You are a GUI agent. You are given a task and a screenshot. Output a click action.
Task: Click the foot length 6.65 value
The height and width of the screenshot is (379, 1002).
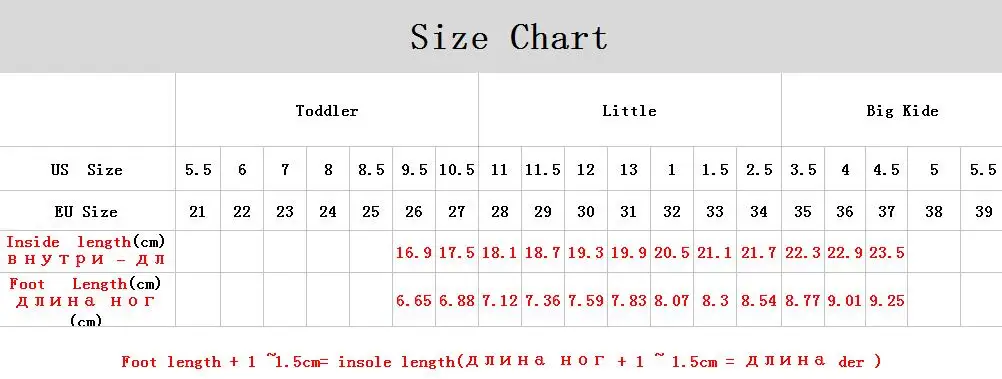click(x=414, y=300)
